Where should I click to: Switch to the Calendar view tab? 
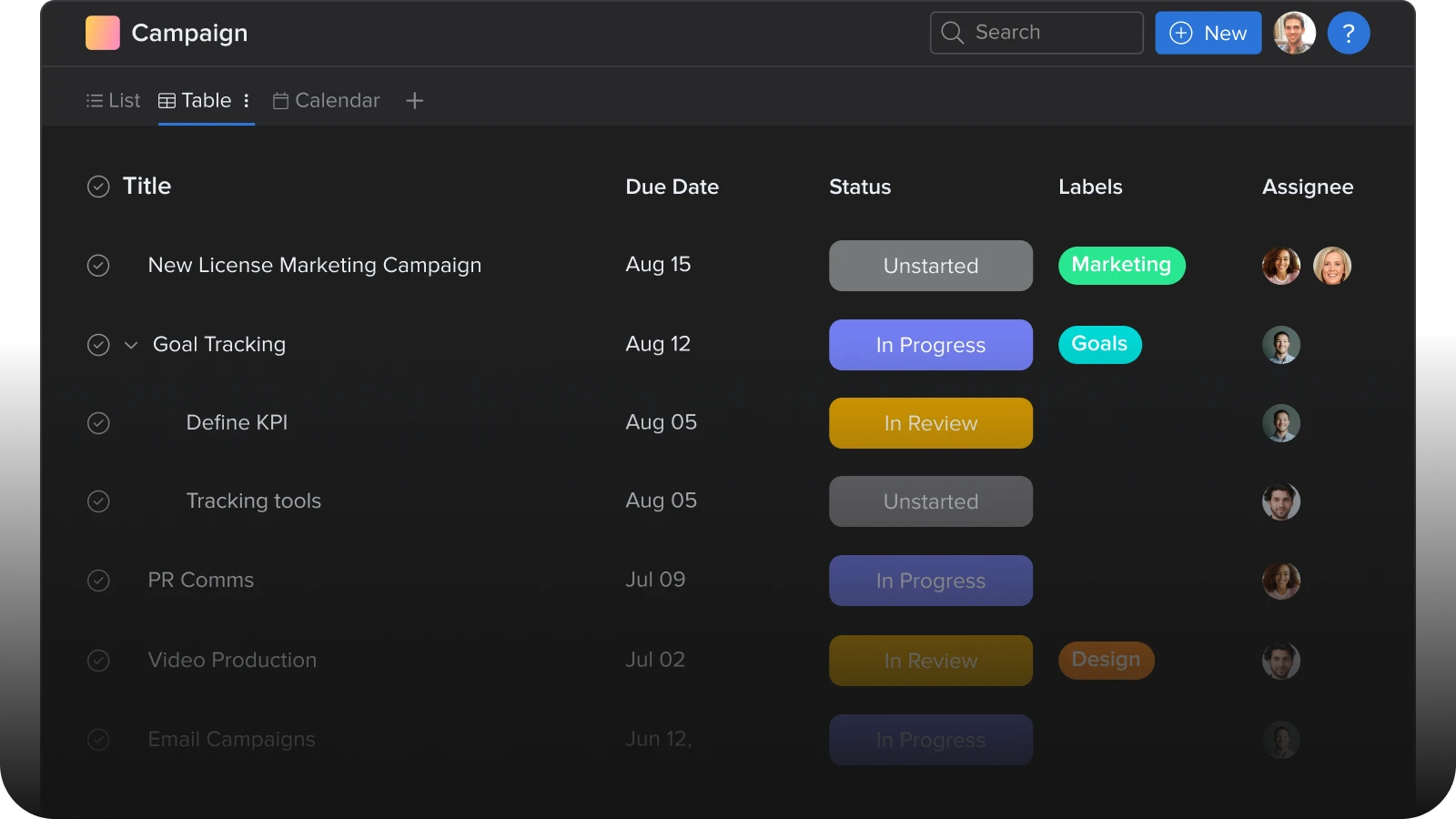coord(327,101)
